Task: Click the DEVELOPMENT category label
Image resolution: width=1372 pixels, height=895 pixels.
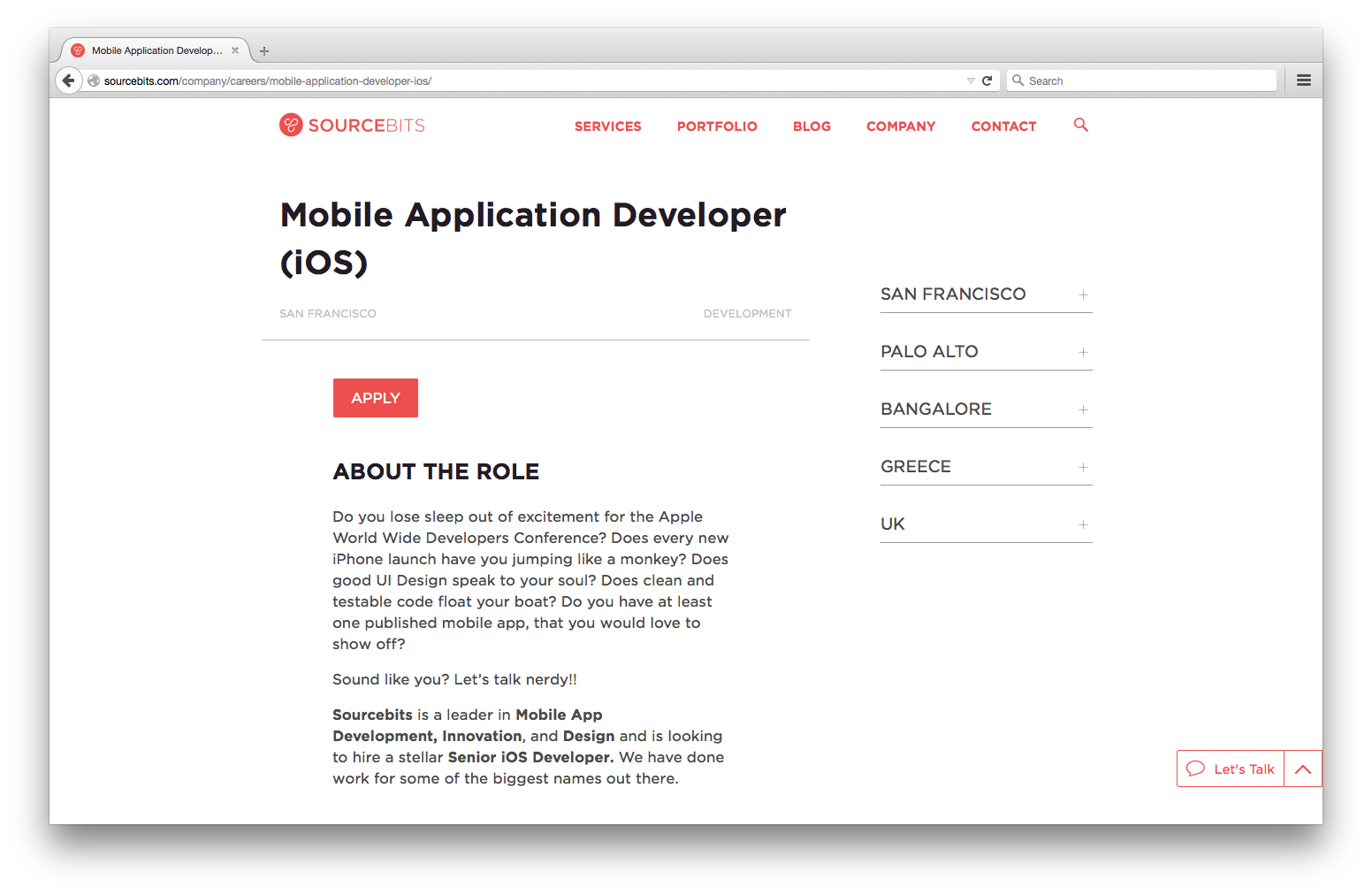Action: [x=748, y=314]
